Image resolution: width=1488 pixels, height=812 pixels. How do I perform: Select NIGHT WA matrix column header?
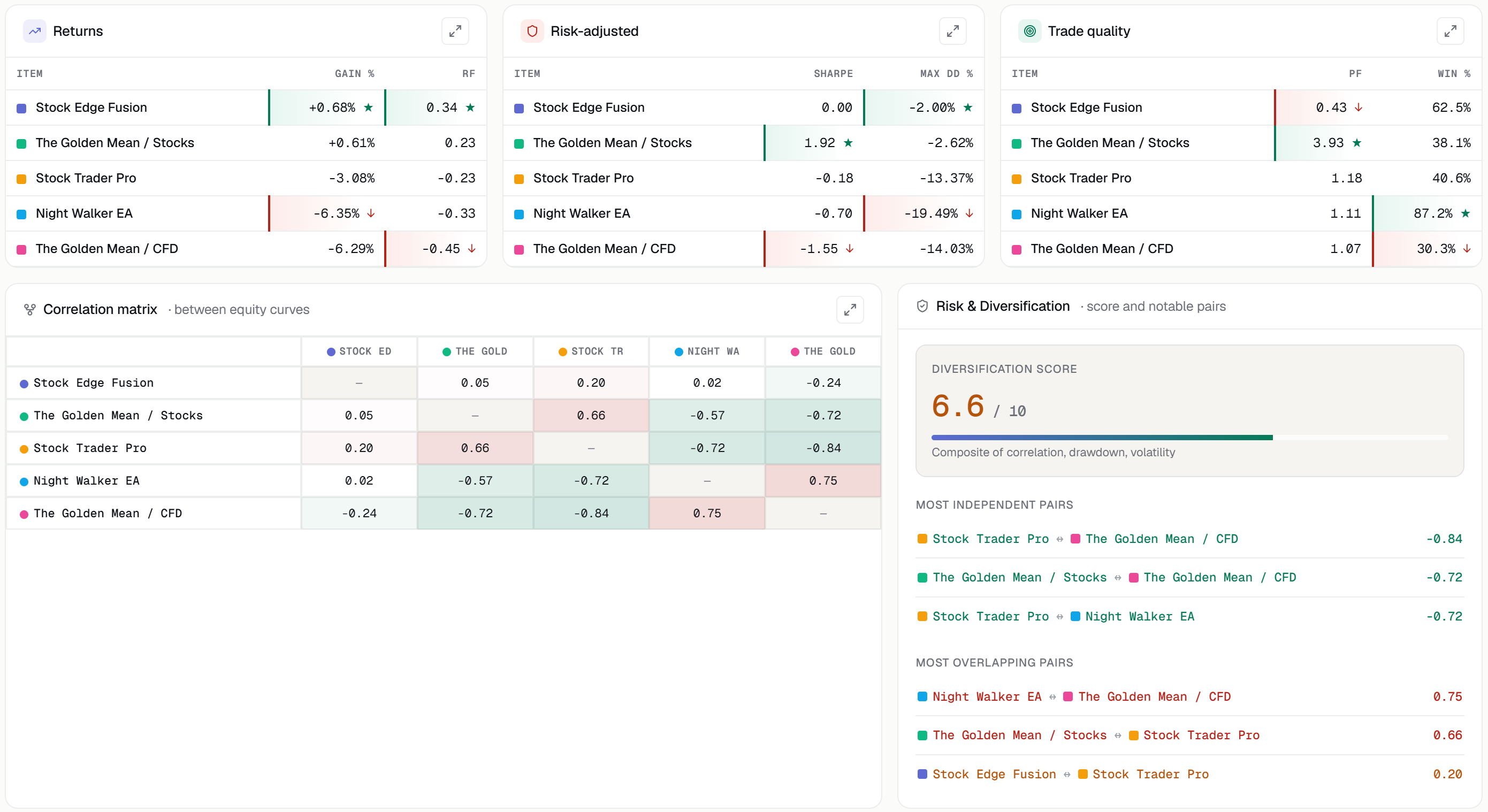[x=707, y=351]
